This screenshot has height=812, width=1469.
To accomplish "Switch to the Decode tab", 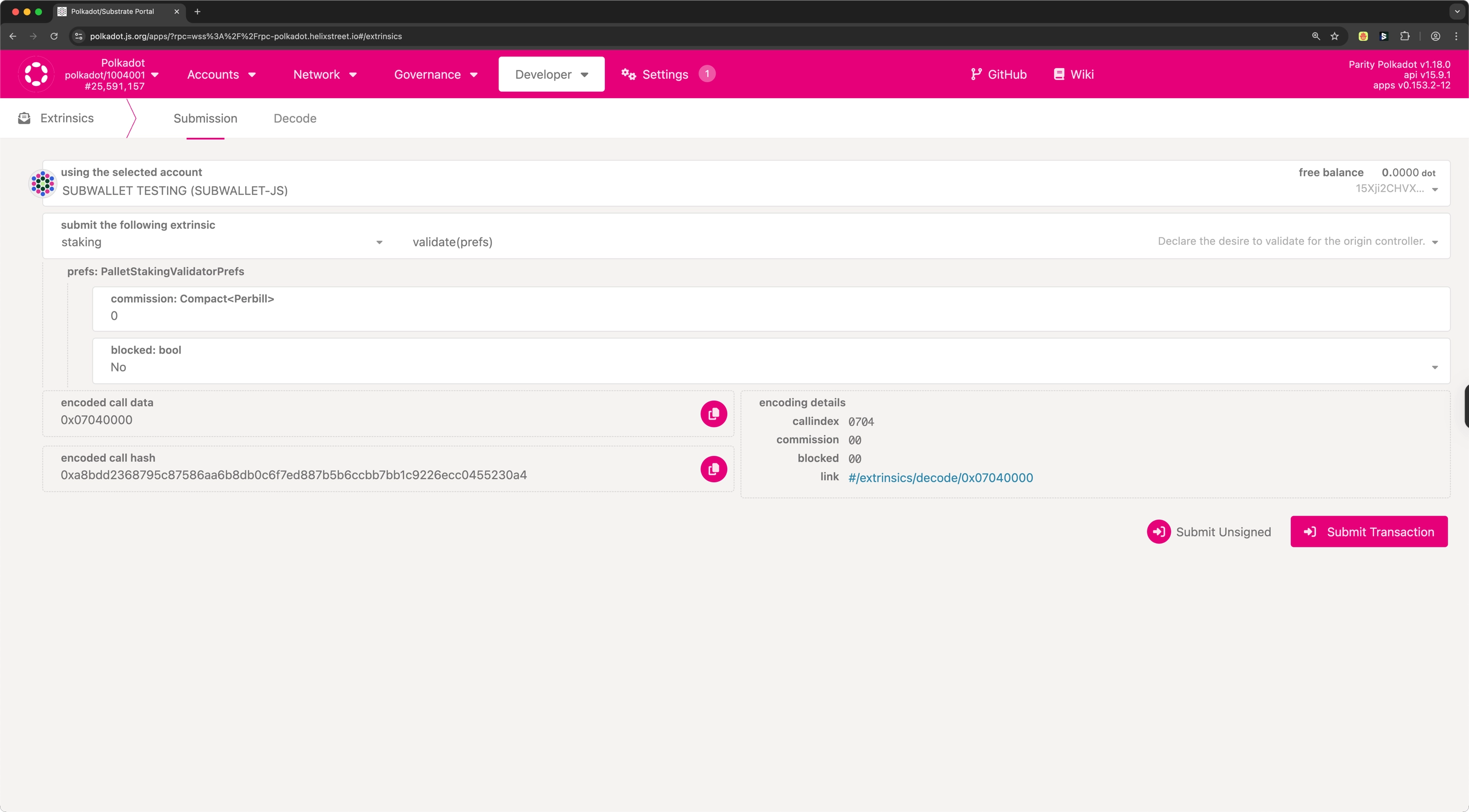I will pos(295,118).
